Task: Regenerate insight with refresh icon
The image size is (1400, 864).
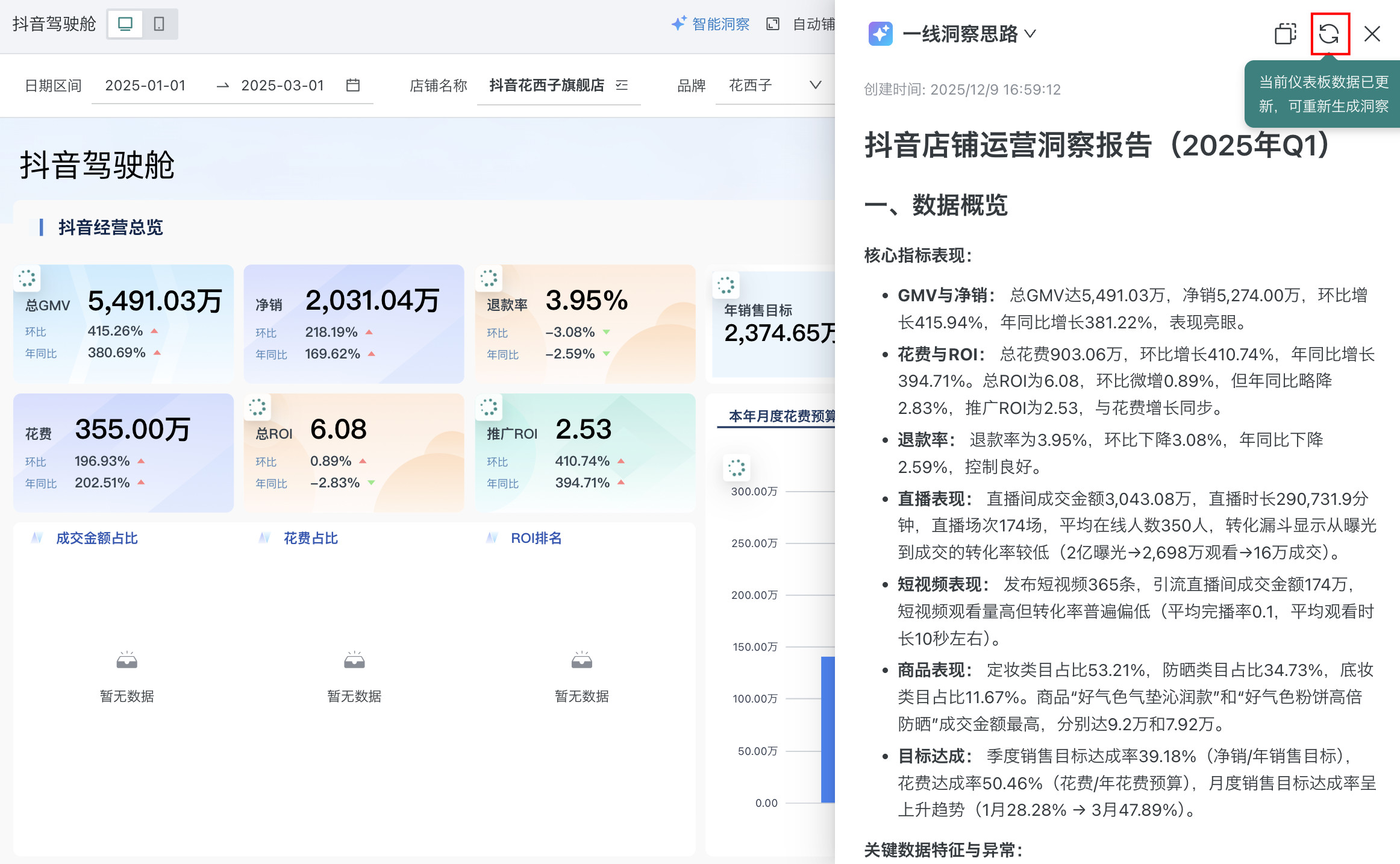Action: point(1329,34)
